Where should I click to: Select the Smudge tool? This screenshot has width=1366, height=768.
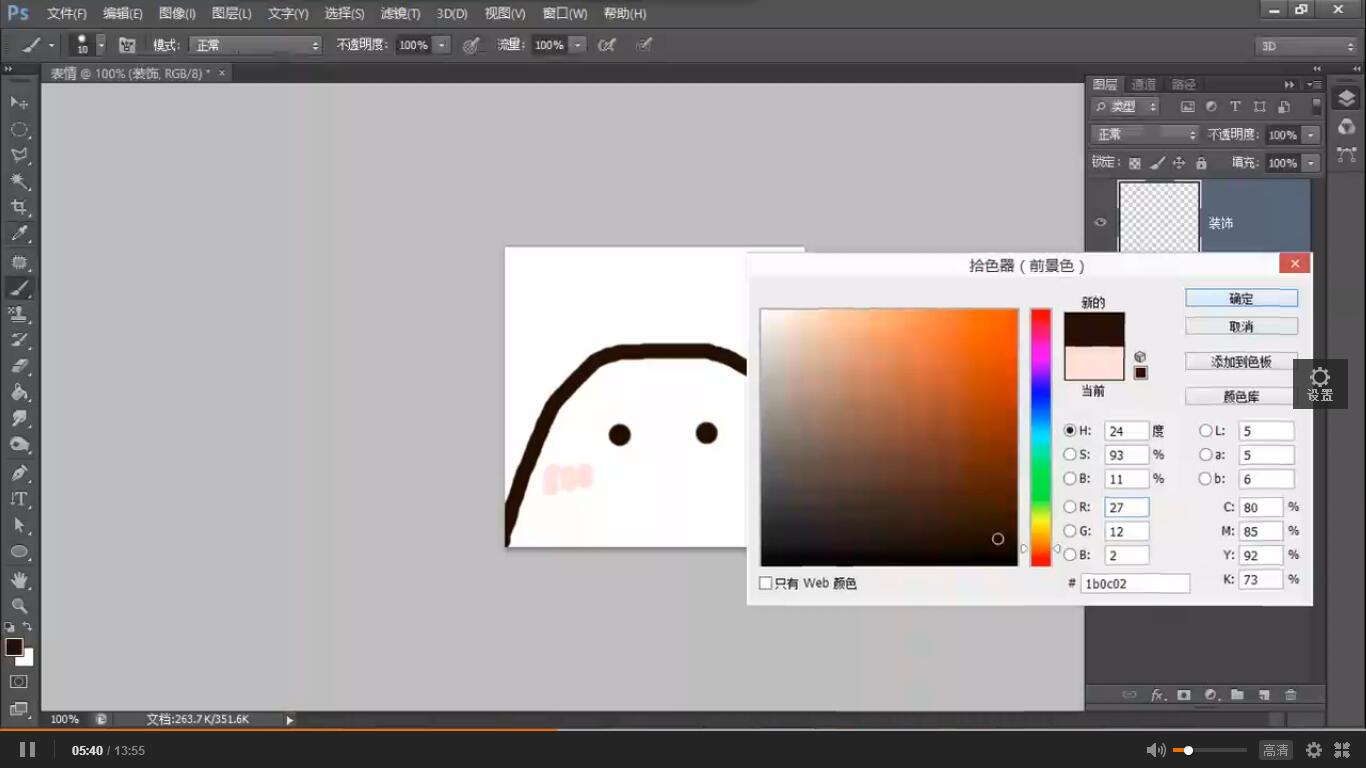[19, 418]
